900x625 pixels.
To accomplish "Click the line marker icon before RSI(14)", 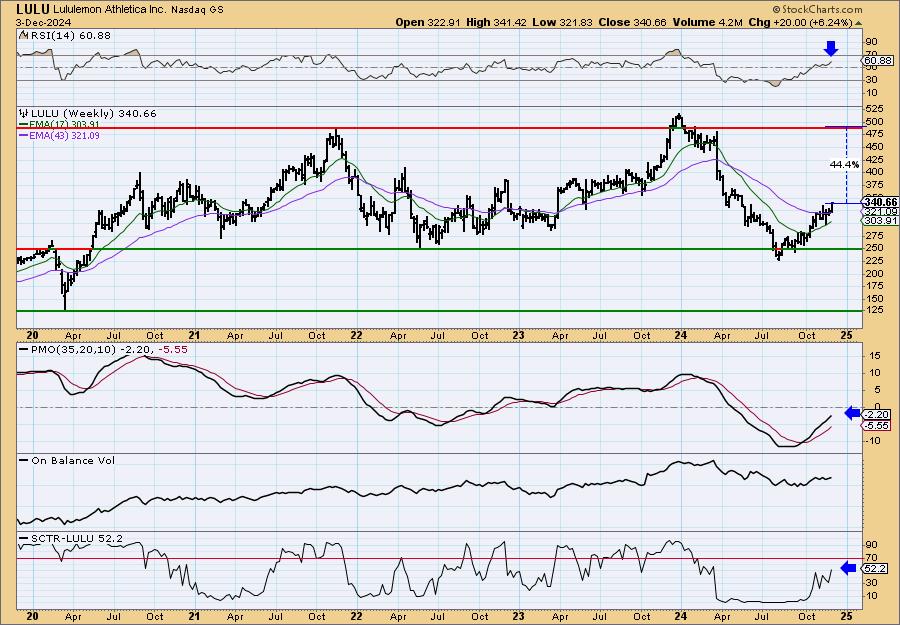I will point(23,35).
